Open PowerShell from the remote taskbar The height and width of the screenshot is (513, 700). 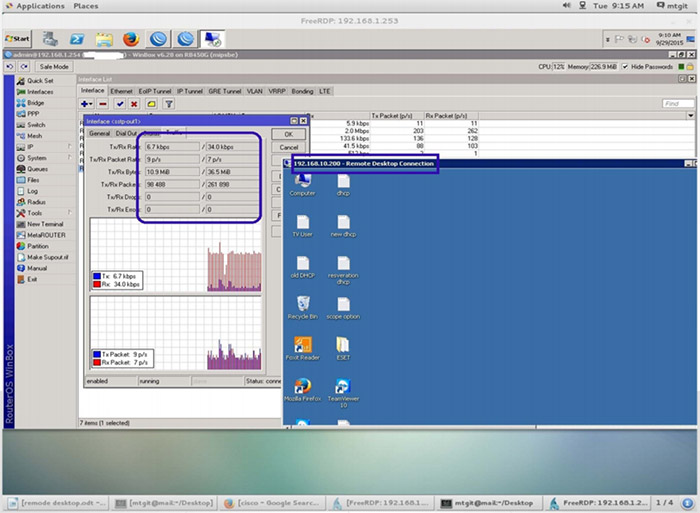(77, 39)
